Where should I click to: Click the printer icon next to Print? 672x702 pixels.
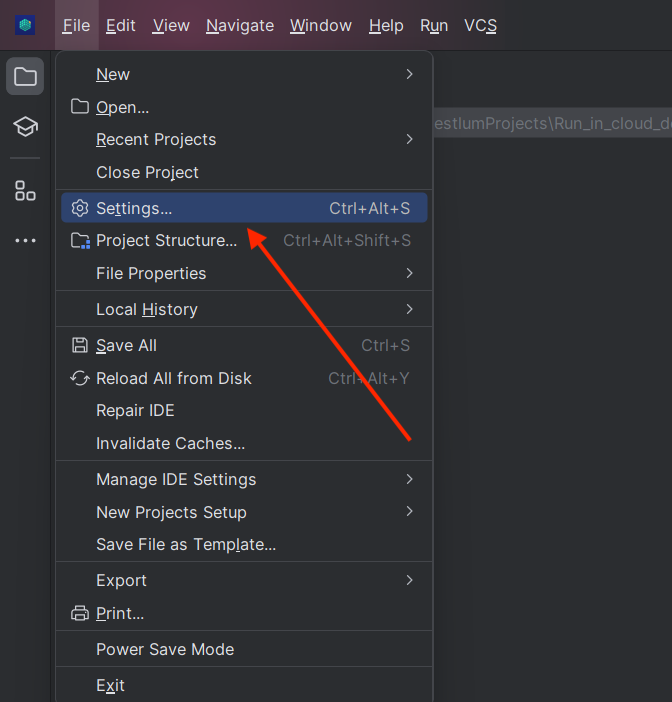(x=80, y=613)
